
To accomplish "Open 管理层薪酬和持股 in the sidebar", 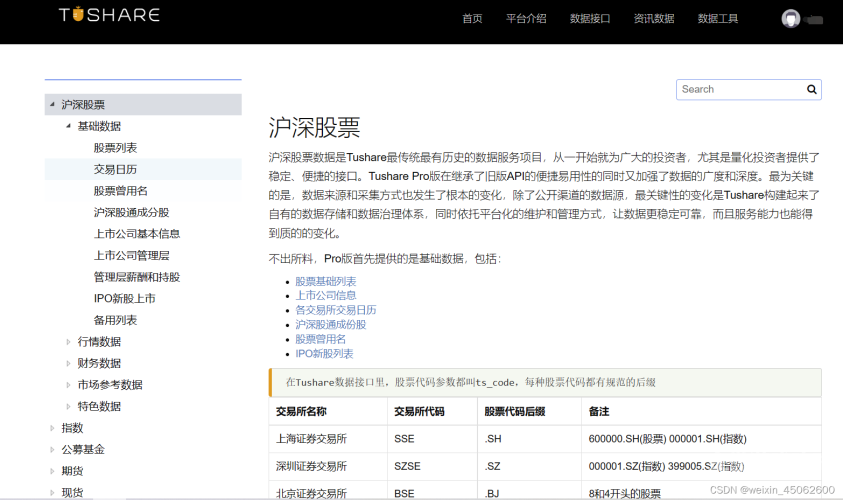I will point(137,277).
